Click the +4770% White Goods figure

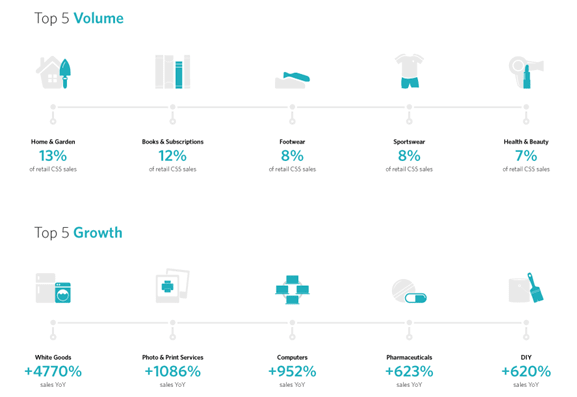point(53,372)
